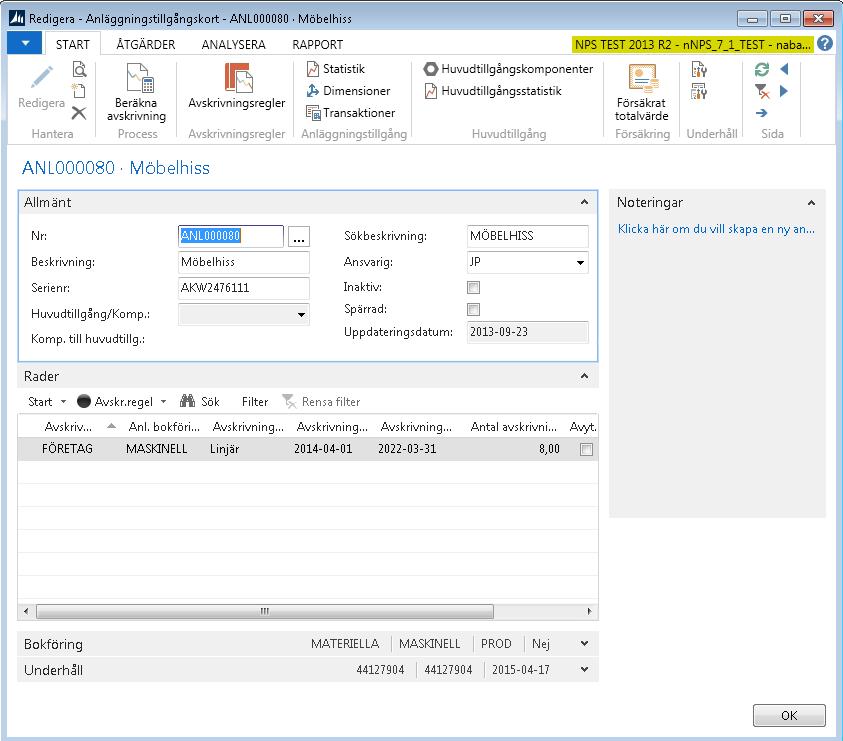Image resolution: width=843 pixels, height=741 pixels.
Task: Select the MASKINELL cell in rows table
Action: pos(156,449)
